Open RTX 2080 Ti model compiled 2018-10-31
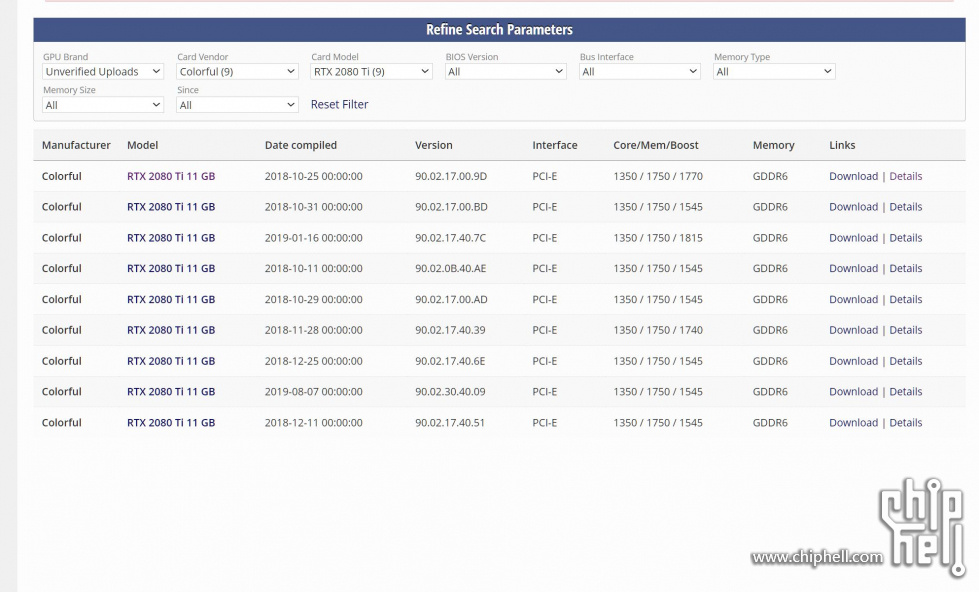 tap(171, 207)
